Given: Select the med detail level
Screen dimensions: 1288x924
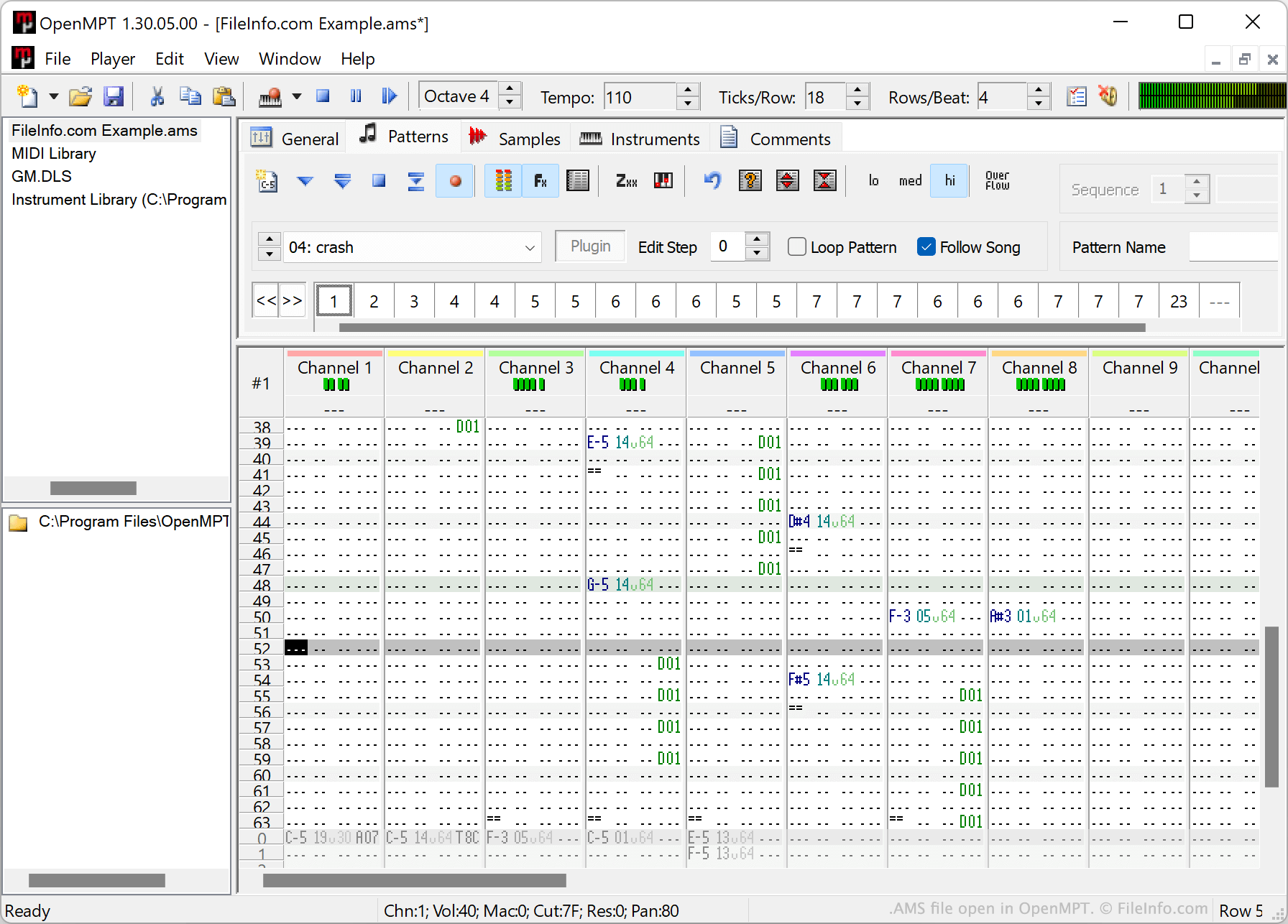Looking at the screenshot, I should tap(910, 181).
